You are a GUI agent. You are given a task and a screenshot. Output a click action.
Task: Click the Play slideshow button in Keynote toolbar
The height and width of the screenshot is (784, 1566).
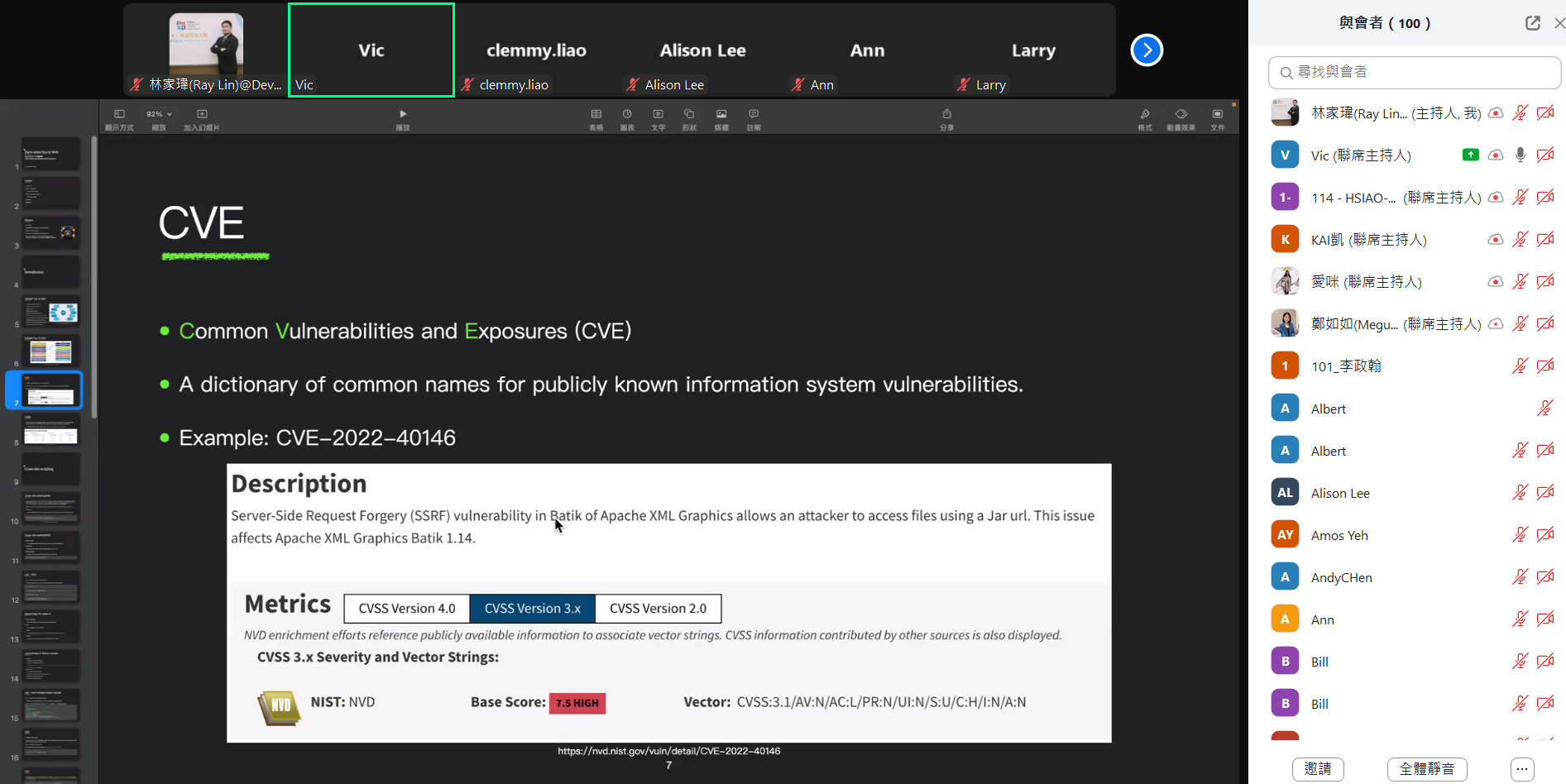coord(403,114)
